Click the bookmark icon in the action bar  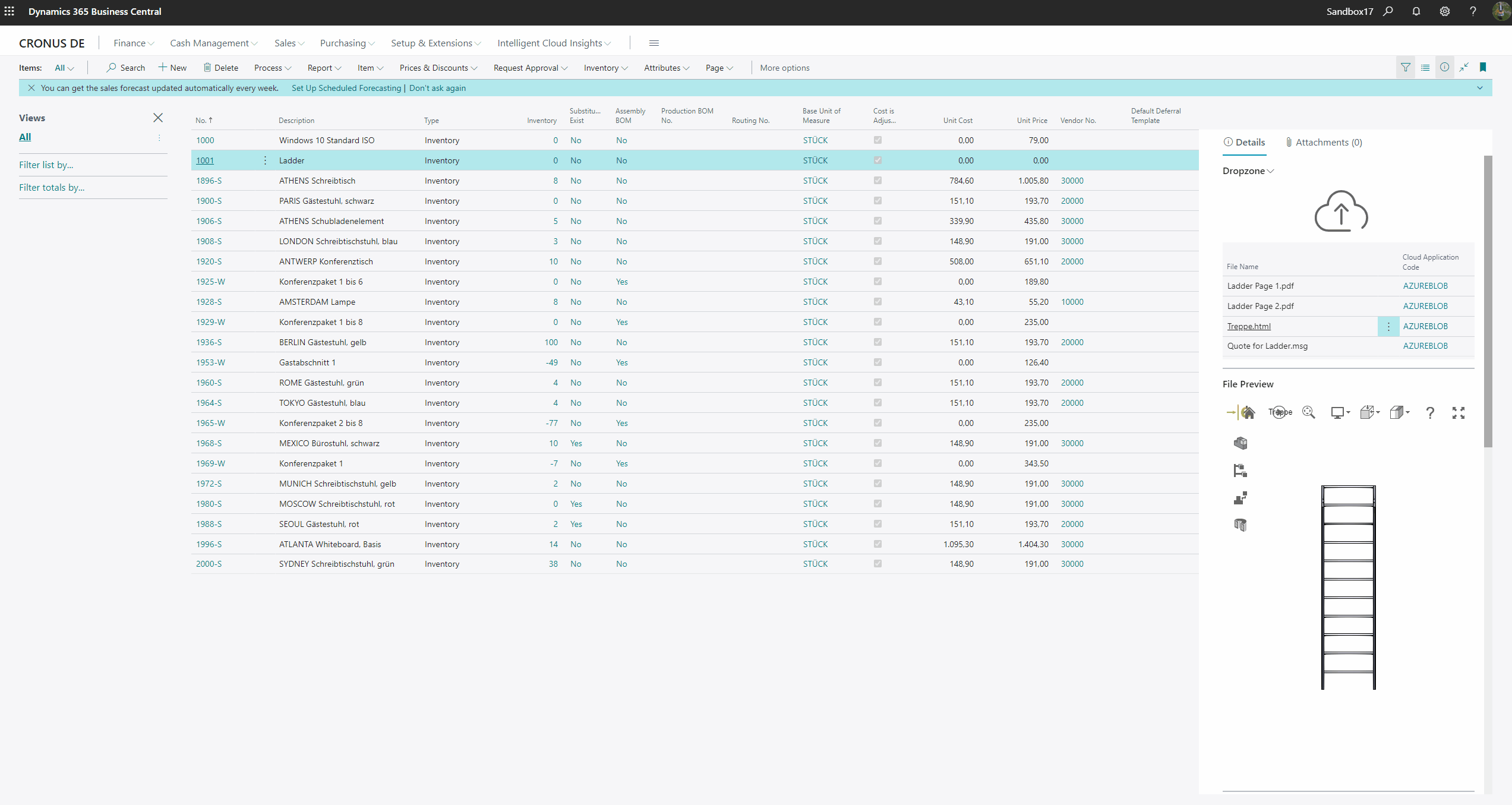[x=1483, y=68]
